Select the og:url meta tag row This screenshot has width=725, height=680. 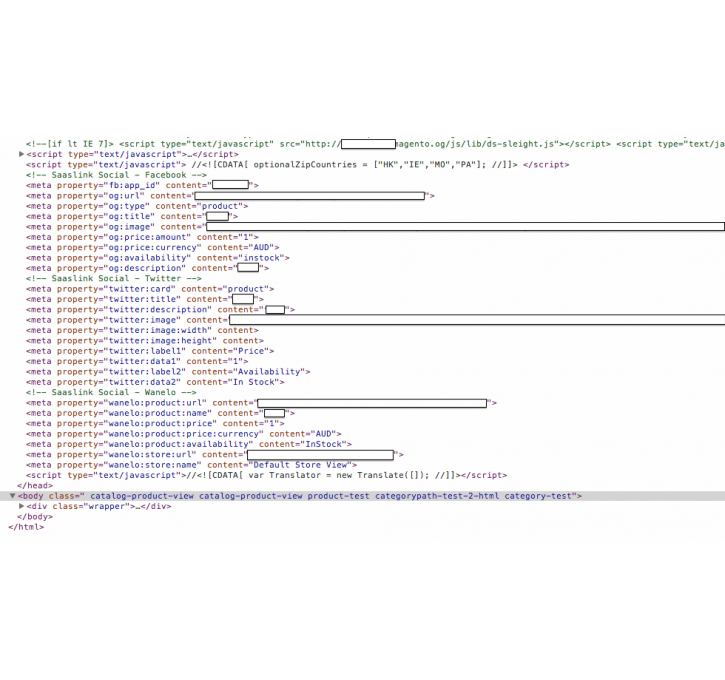tap(230, 196)
